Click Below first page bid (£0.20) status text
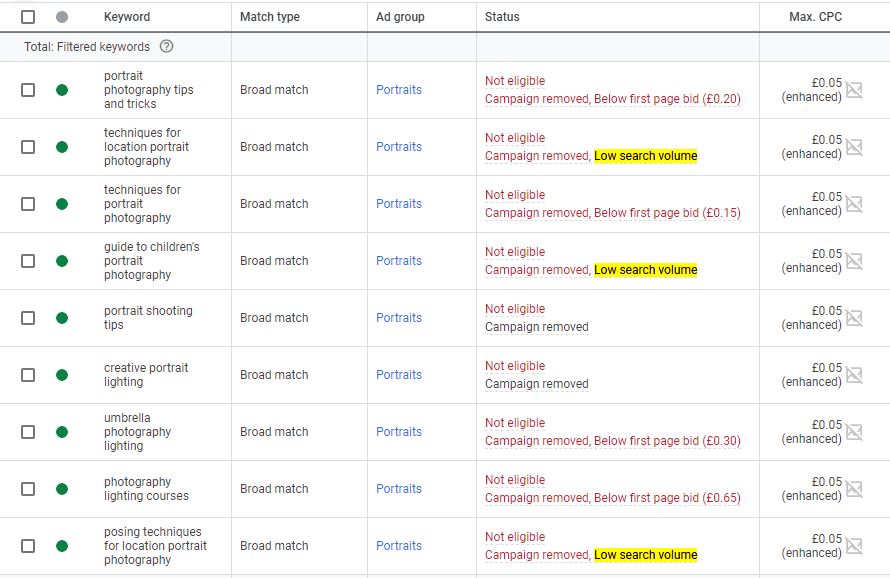The width and height of the screenshot is (890, 578). point(667,99)
